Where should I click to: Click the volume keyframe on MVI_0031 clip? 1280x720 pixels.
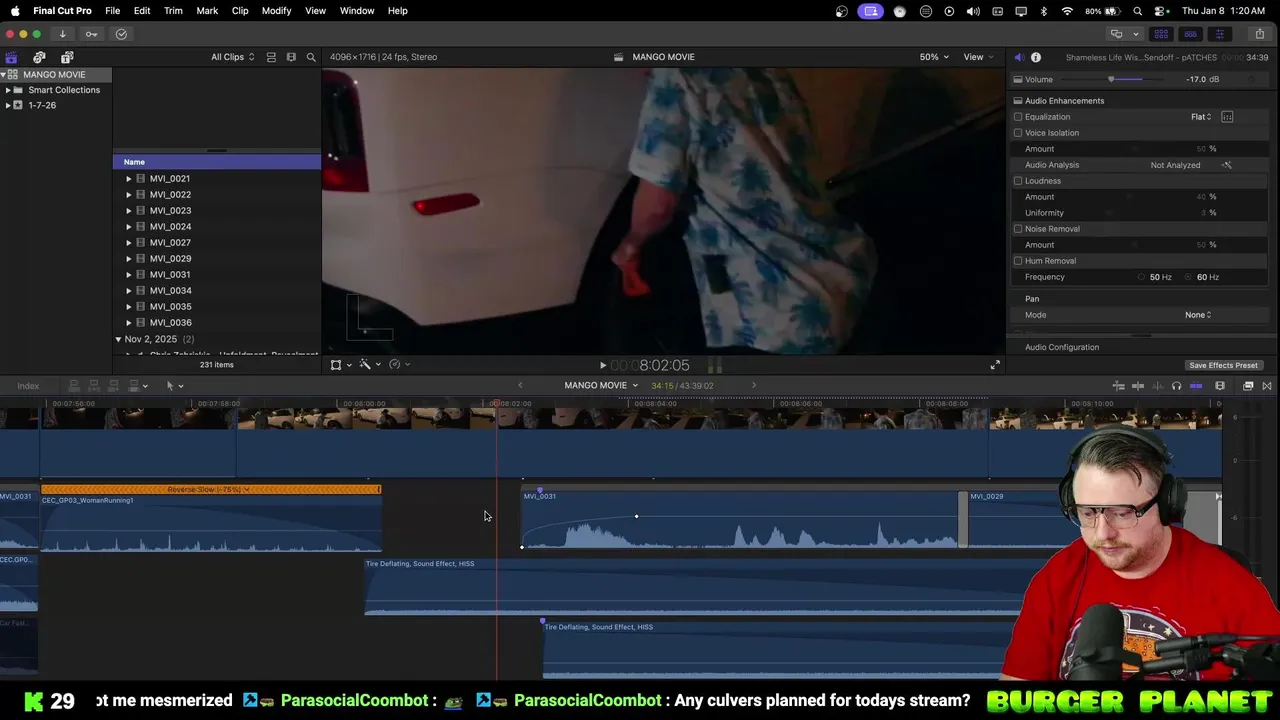coord(636,517)
